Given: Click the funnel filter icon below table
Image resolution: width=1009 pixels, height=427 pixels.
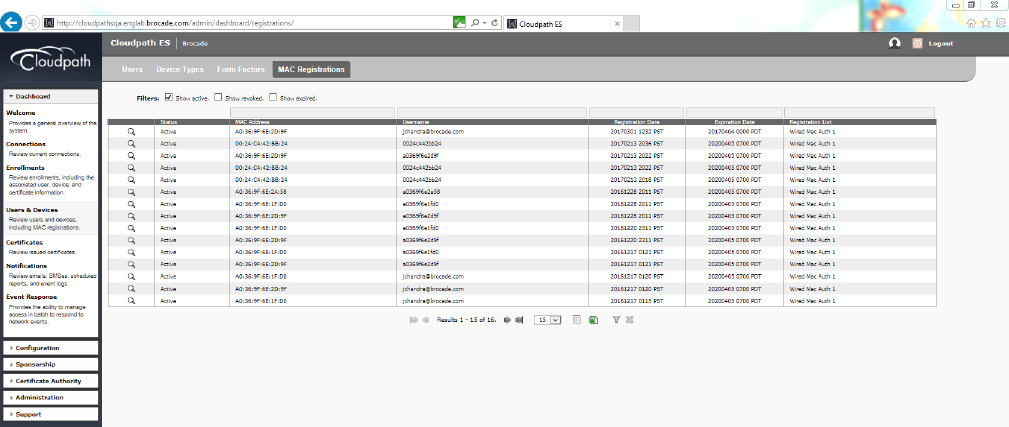Looking at the screenshot, I should point(616,320).
